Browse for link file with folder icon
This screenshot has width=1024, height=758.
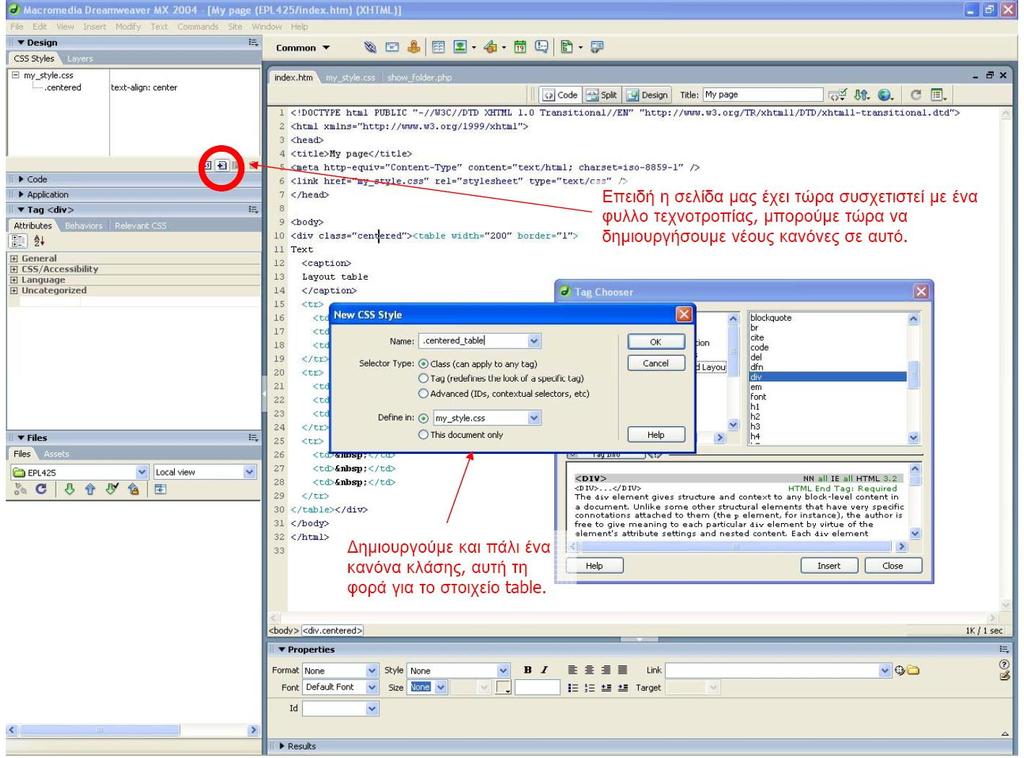[x=913, y=671]
